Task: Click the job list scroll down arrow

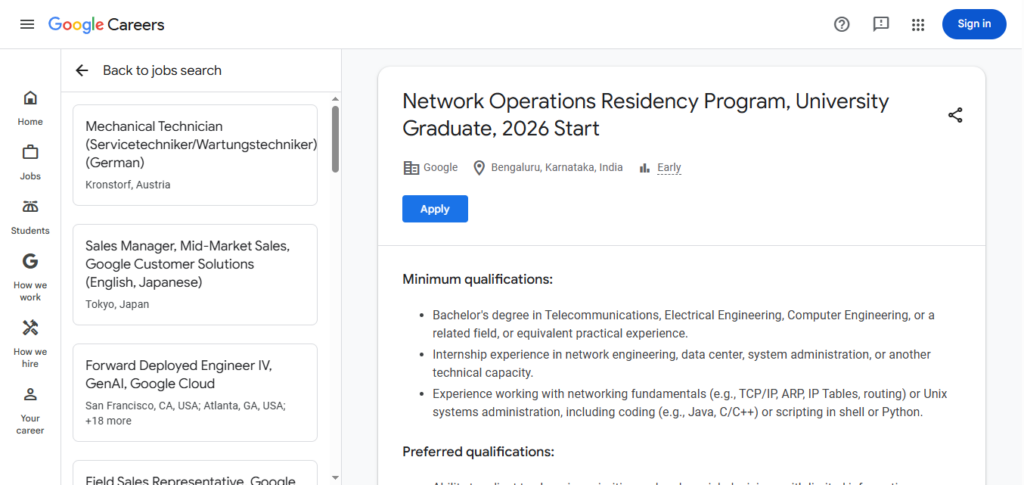Action: 335,477
